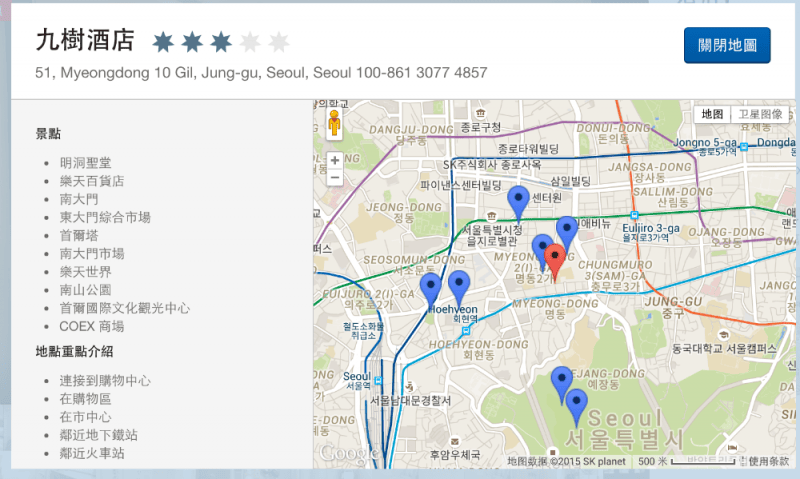Click the 使用条款 terms link on map
The height and width of the screenshot is (479, 800).
tap(768, 462)
